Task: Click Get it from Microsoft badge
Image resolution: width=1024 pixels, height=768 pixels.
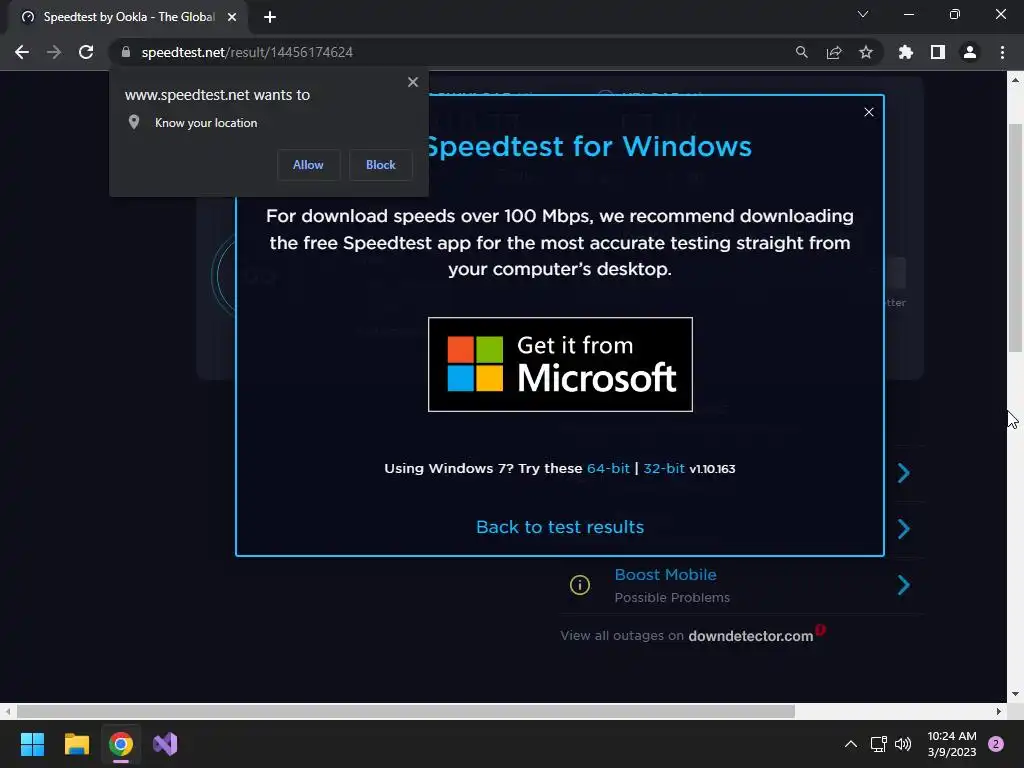Action: pyautogui.click(x=560, y=364)
